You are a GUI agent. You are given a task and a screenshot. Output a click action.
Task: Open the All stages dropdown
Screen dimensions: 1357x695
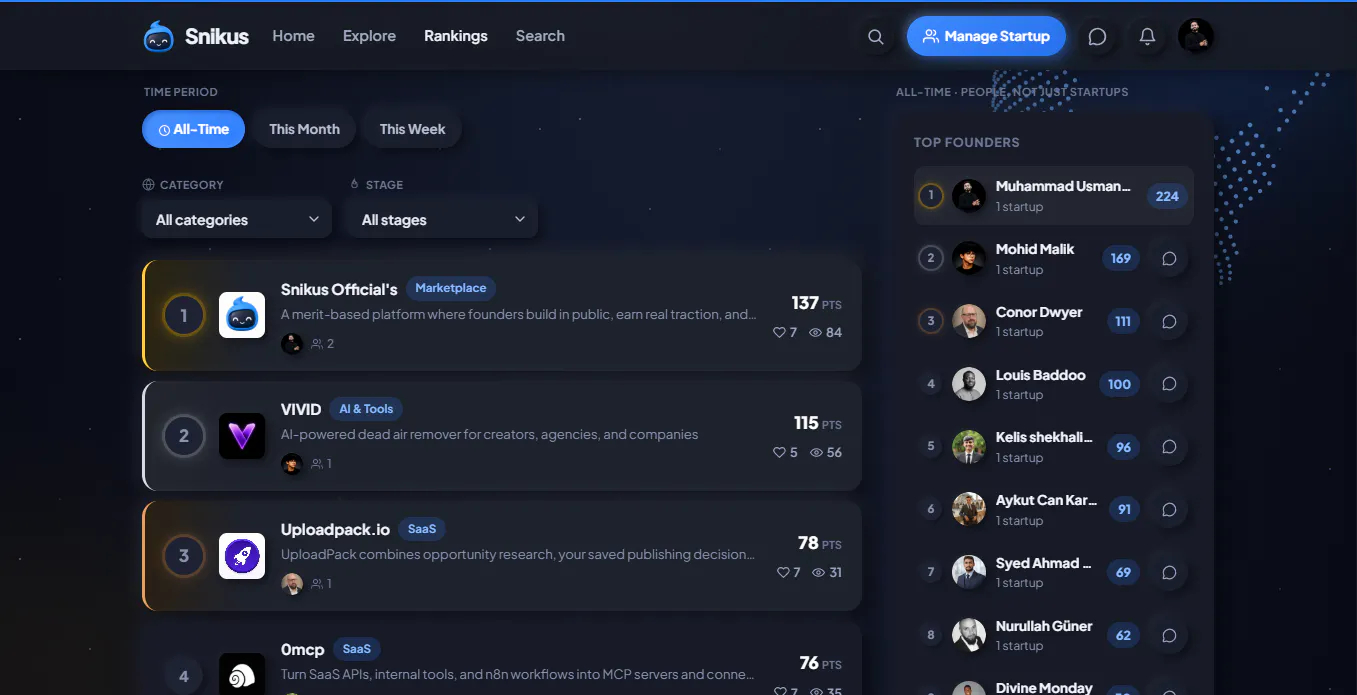click(443, 220)
